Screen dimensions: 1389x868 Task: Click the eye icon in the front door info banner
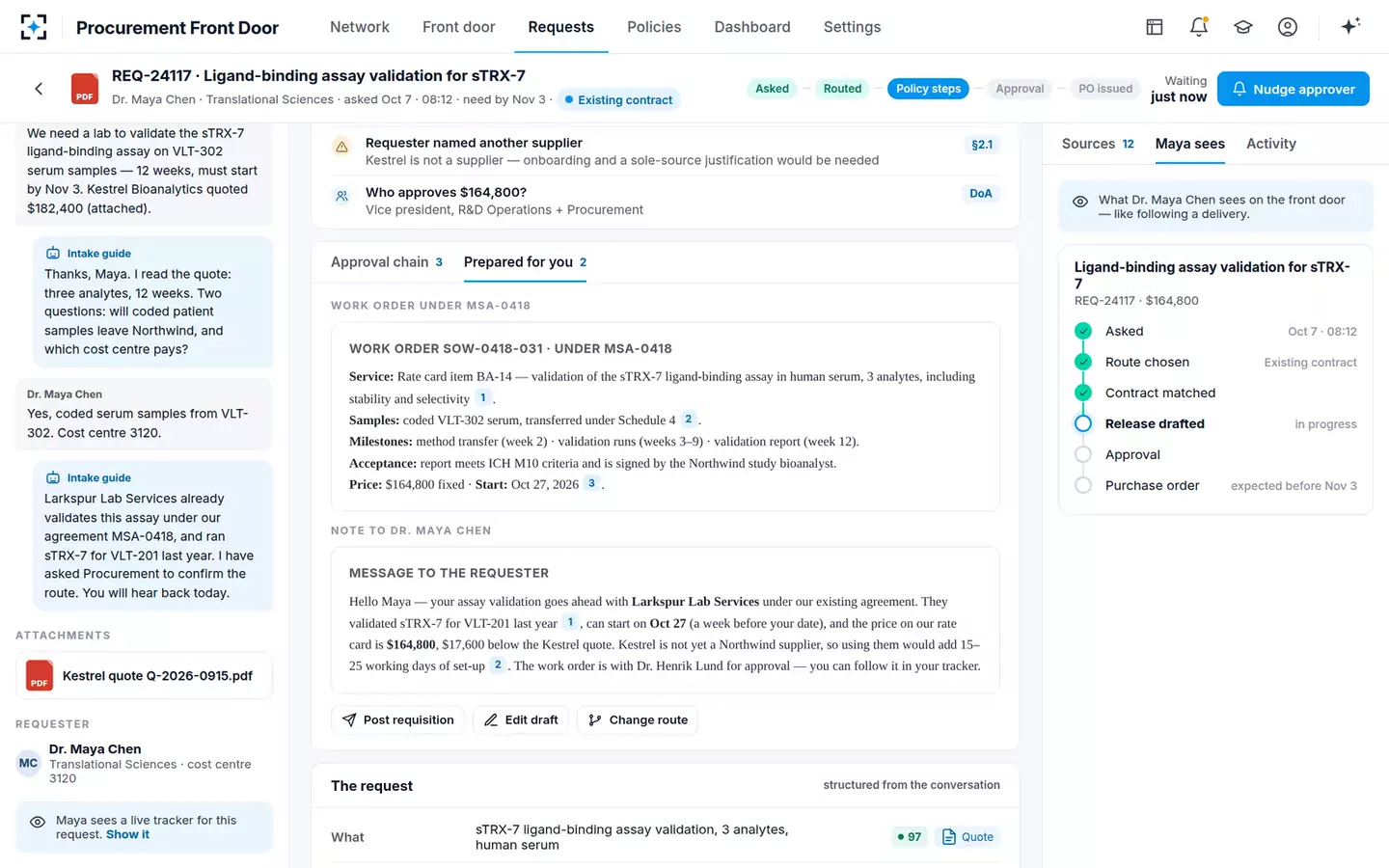pyautogui.click(x=1080, y=202)
